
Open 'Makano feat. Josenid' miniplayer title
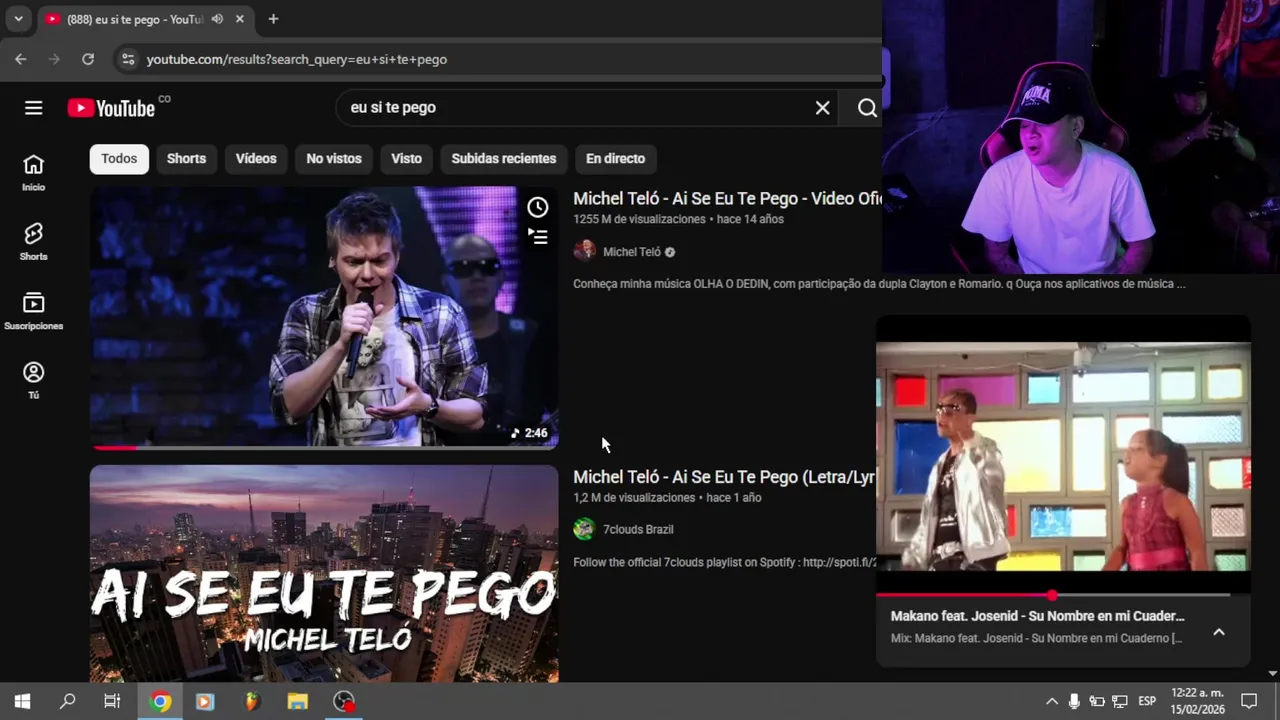(1037, 616)
